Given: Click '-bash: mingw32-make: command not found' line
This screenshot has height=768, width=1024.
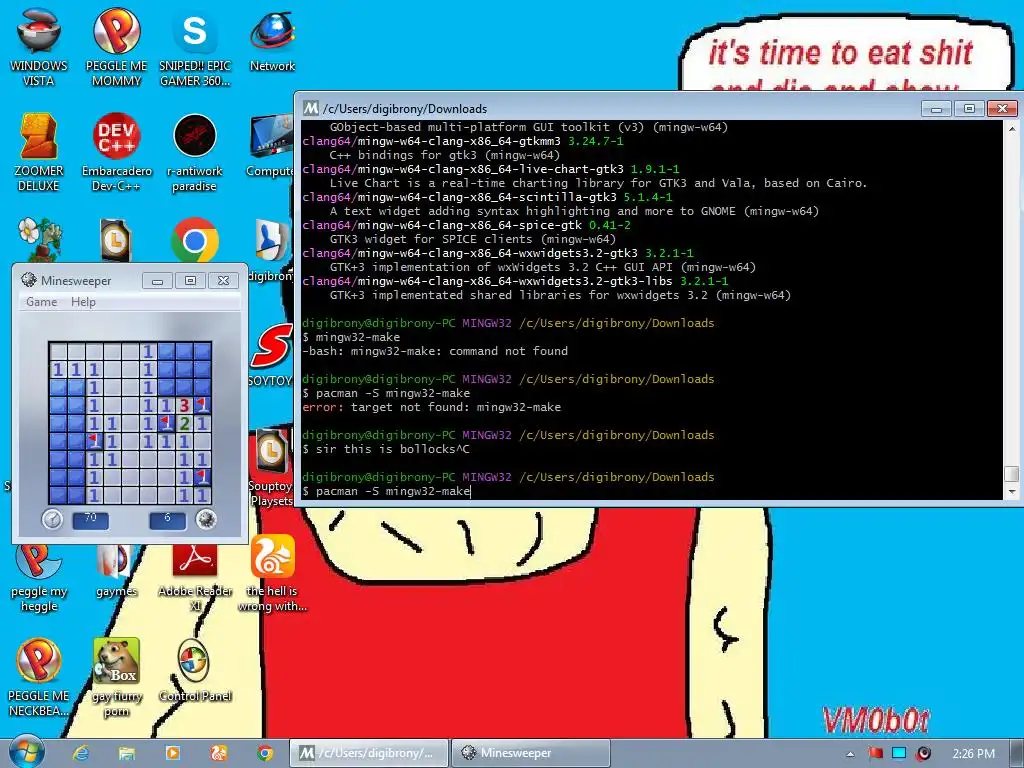Looking at the screenshot, I should click(435, 351).
